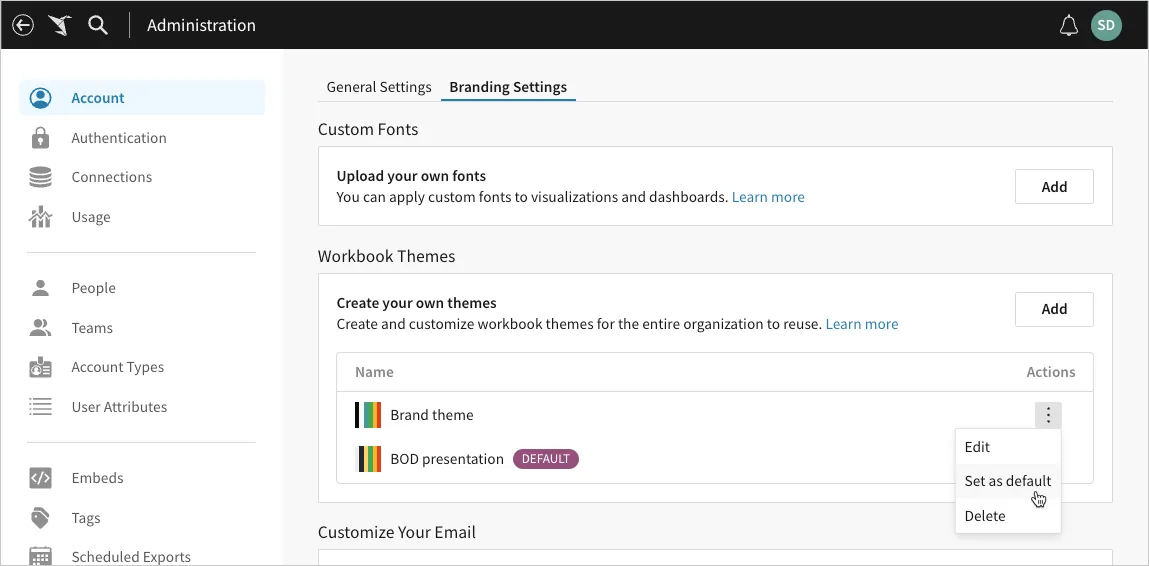
Task: Open the People sidebar label
Action: (x=93, y=288)
